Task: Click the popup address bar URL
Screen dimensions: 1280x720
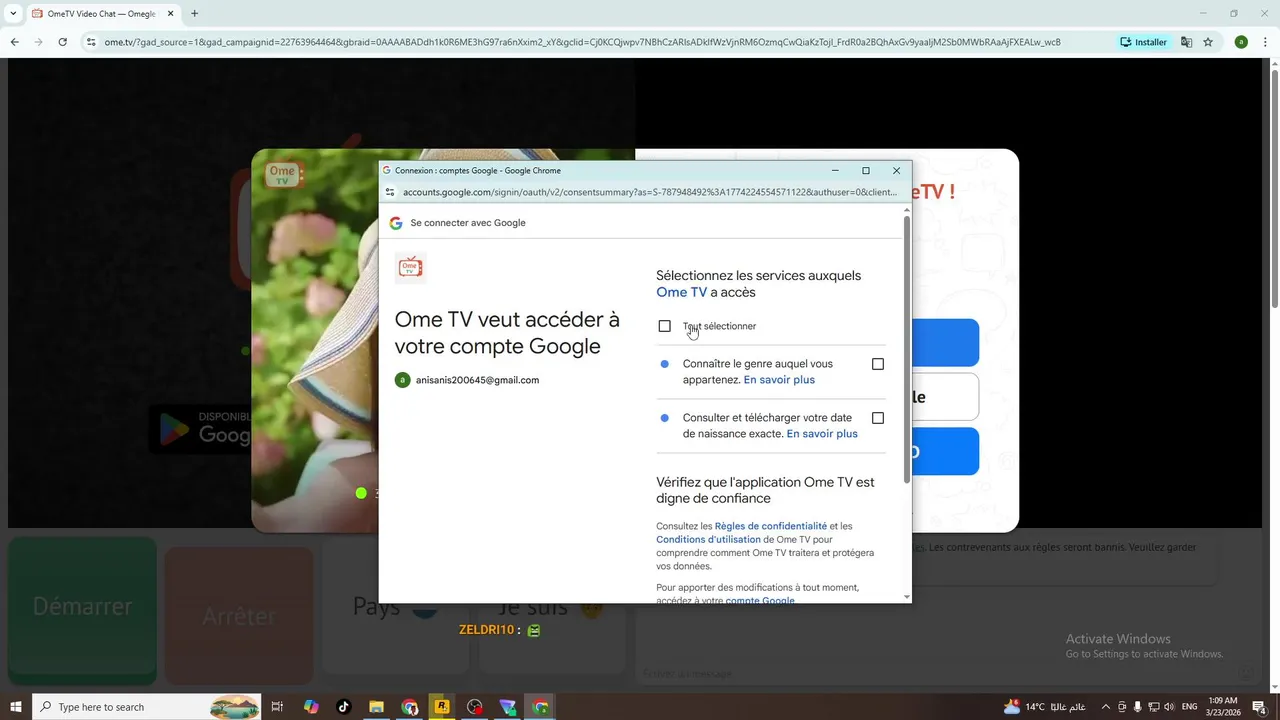Action: point(650,192)
